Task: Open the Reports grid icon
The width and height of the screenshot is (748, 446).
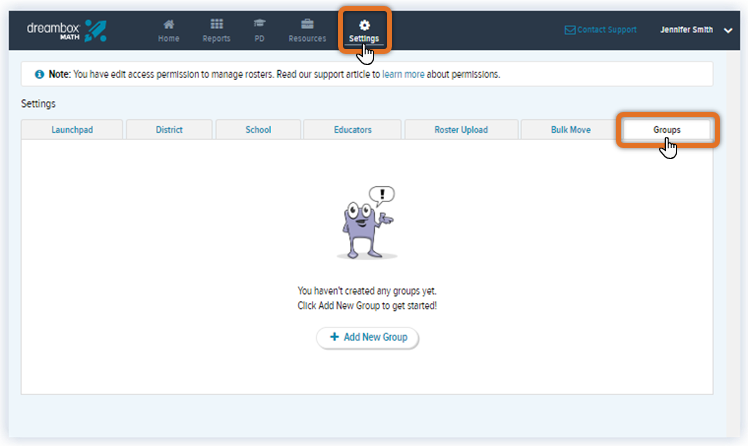Action: (216, 25)
